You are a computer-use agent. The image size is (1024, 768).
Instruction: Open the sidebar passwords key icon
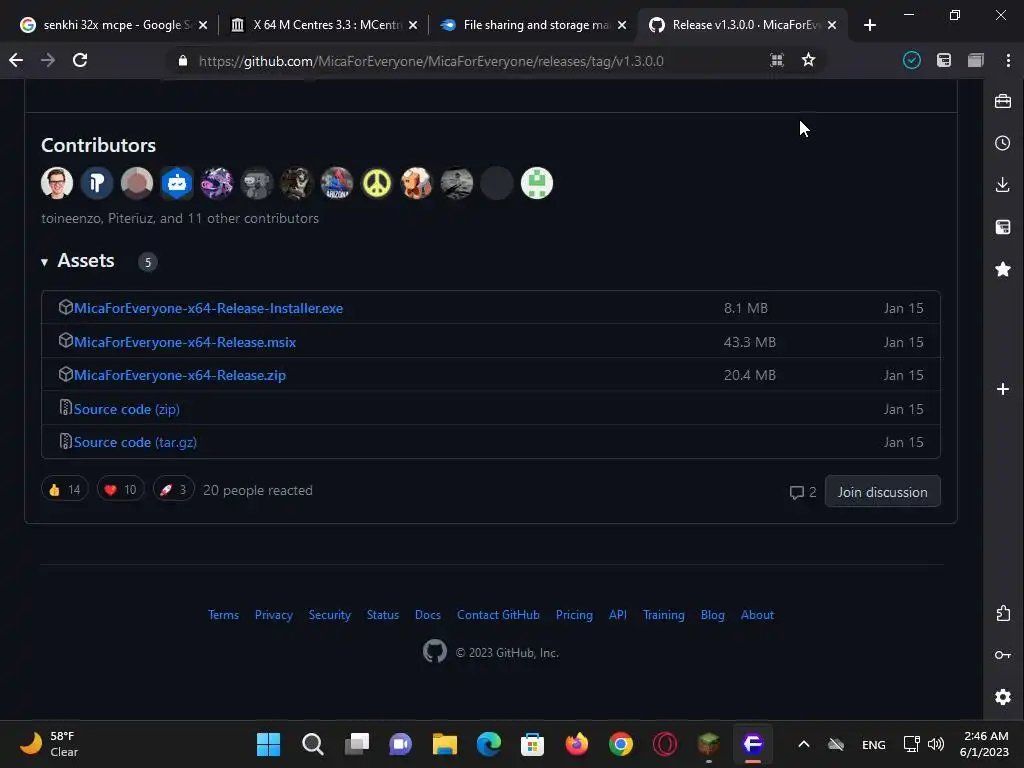tap(1003, 655)
